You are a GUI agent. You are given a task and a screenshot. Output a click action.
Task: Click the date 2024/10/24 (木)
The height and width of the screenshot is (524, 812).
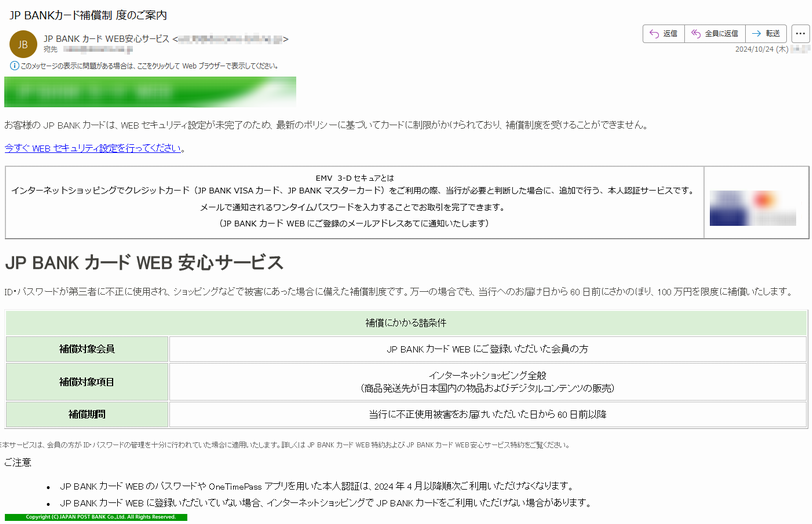[x=762, y=49]
